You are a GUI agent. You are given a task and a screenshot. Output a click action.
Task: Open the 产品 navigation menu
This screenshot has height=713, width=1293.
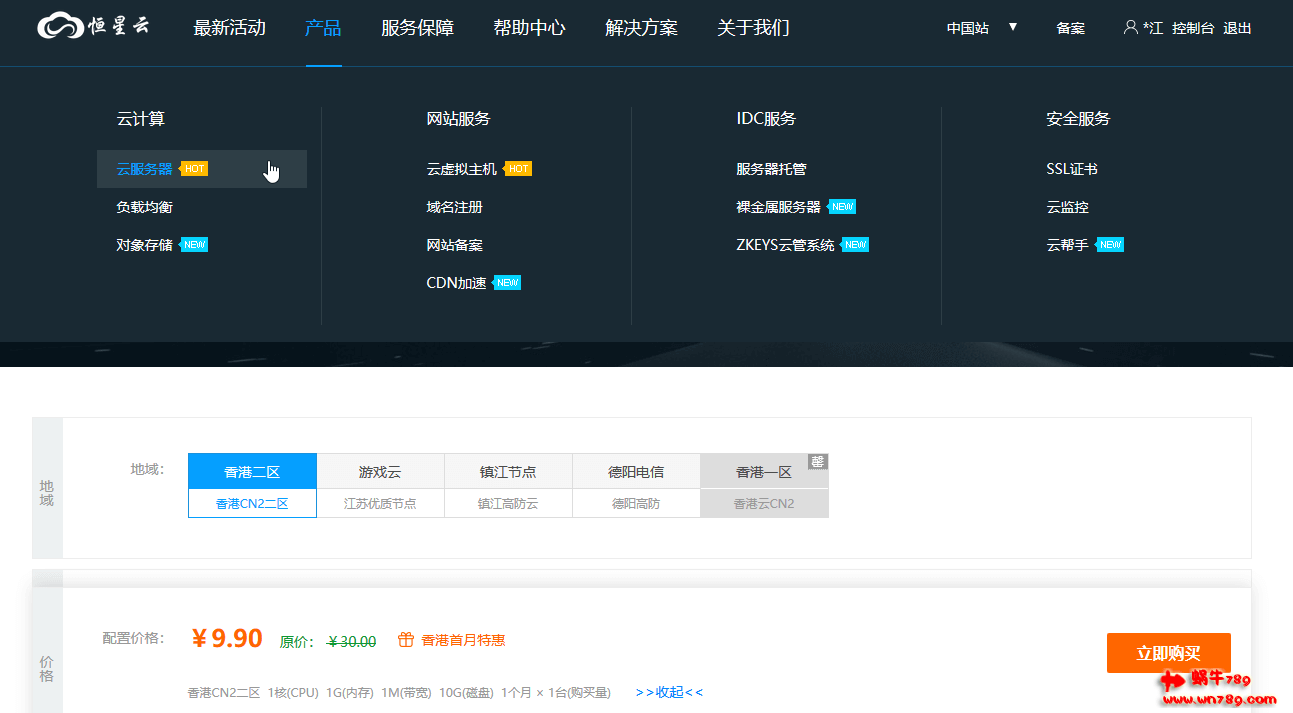point(323,28)
